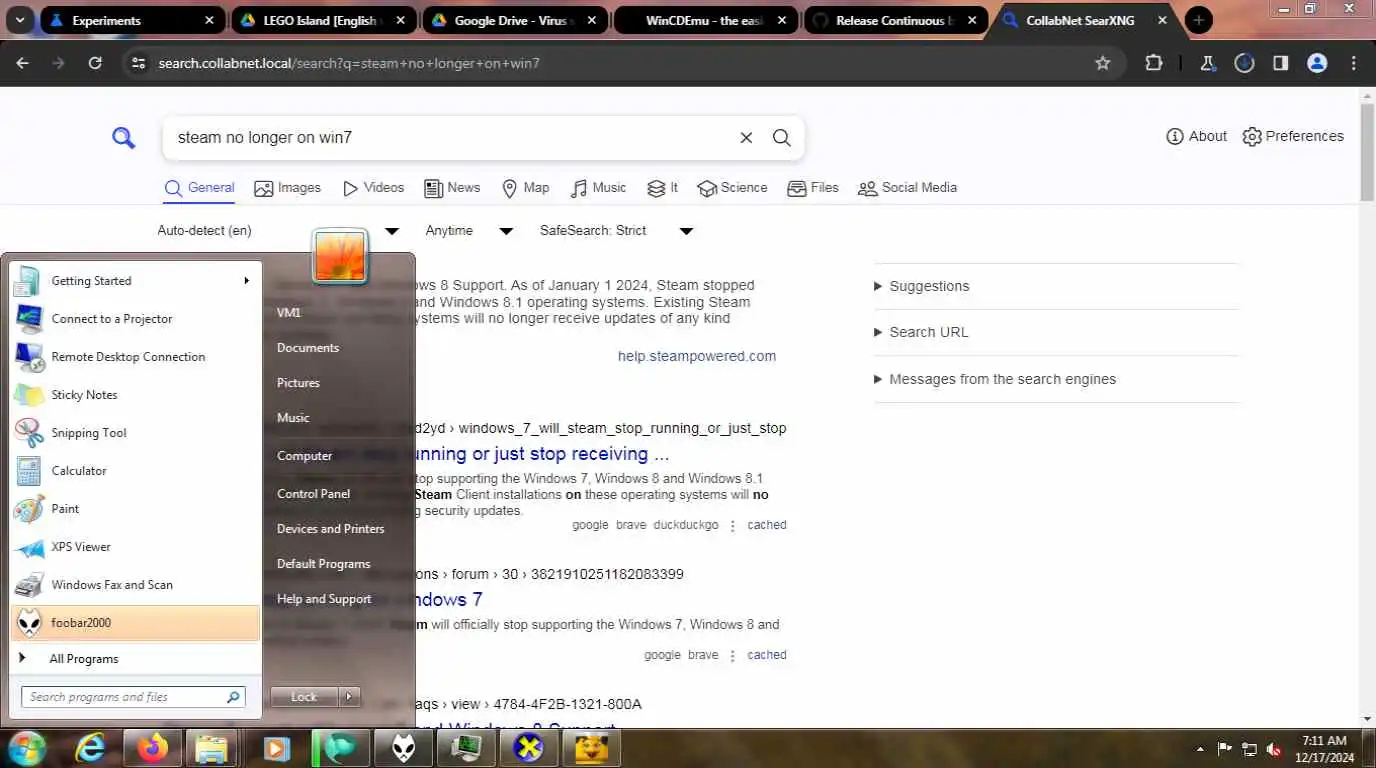This screenshot has height=768, width=1376.
Task: Go back to previous page
Action: (23, 63)
